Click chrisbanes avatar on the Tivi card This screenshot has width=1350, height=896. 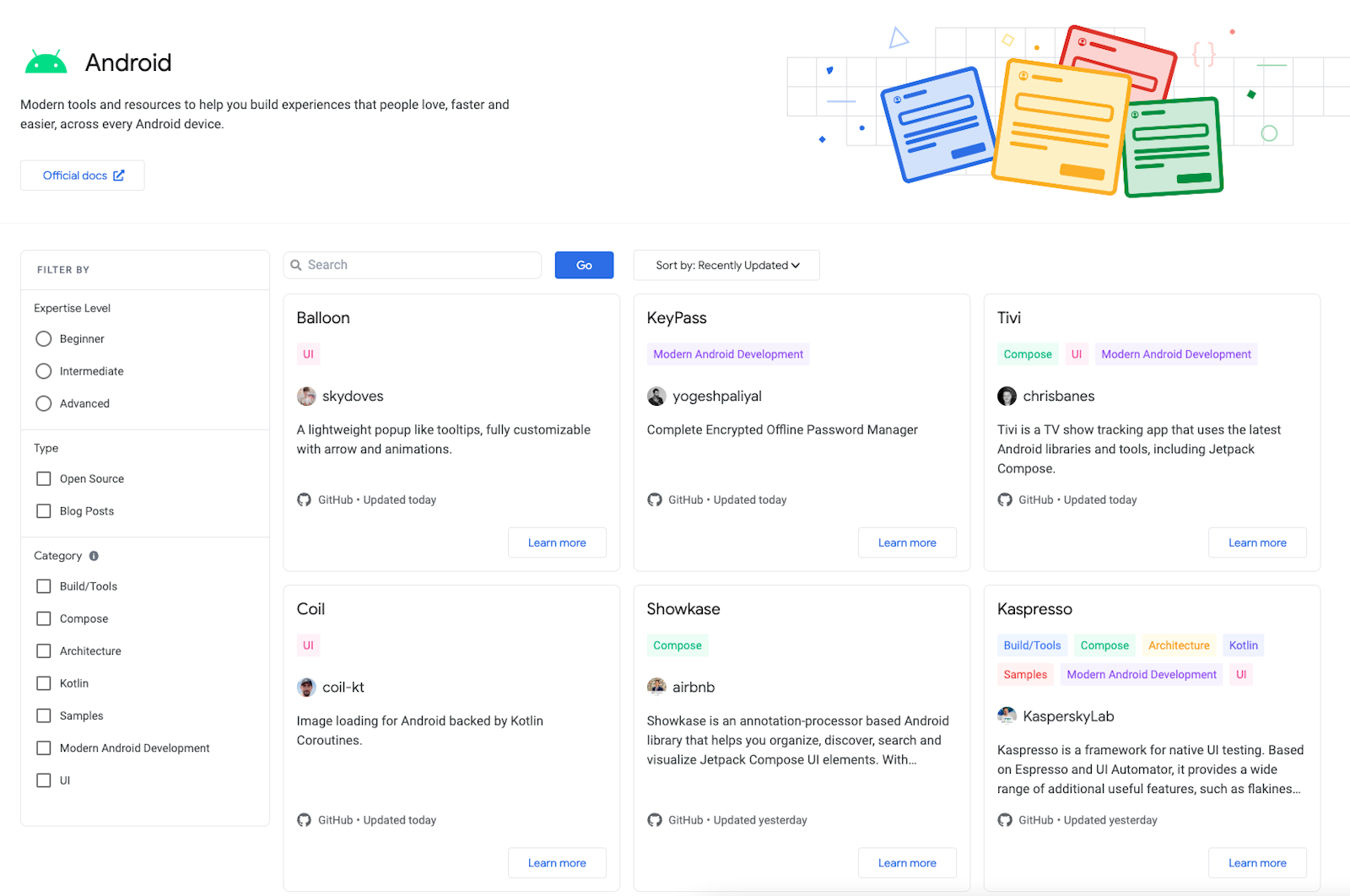click(1007, 397)
